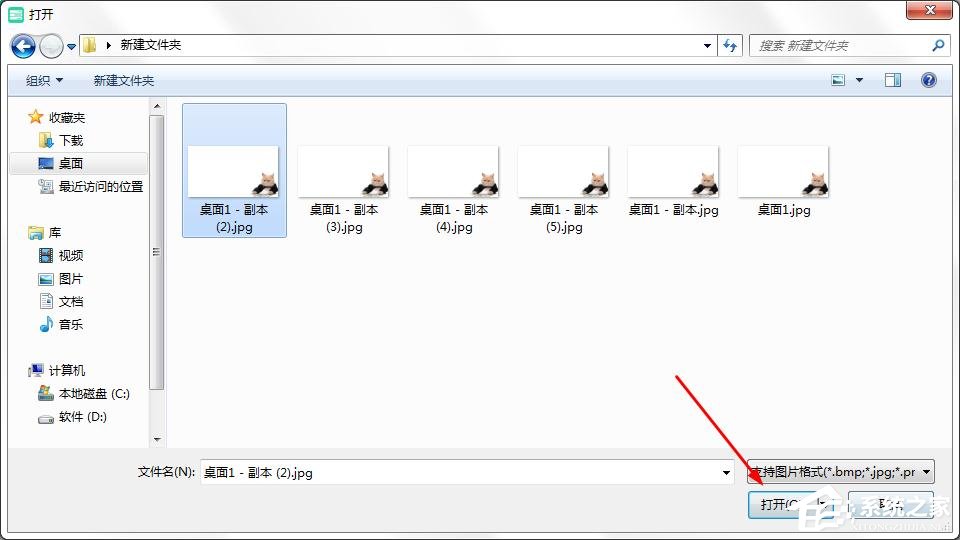Select thumbnail 桌面1 - 副本.jpg
960x540 pixels.
[x=673, y=182]
